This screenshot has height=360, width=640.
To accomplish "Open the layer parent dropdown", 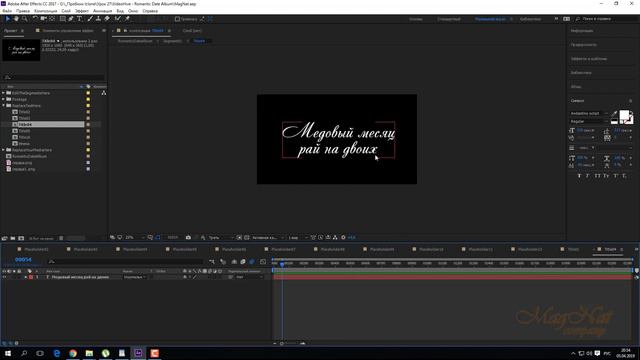I will 249,277.
